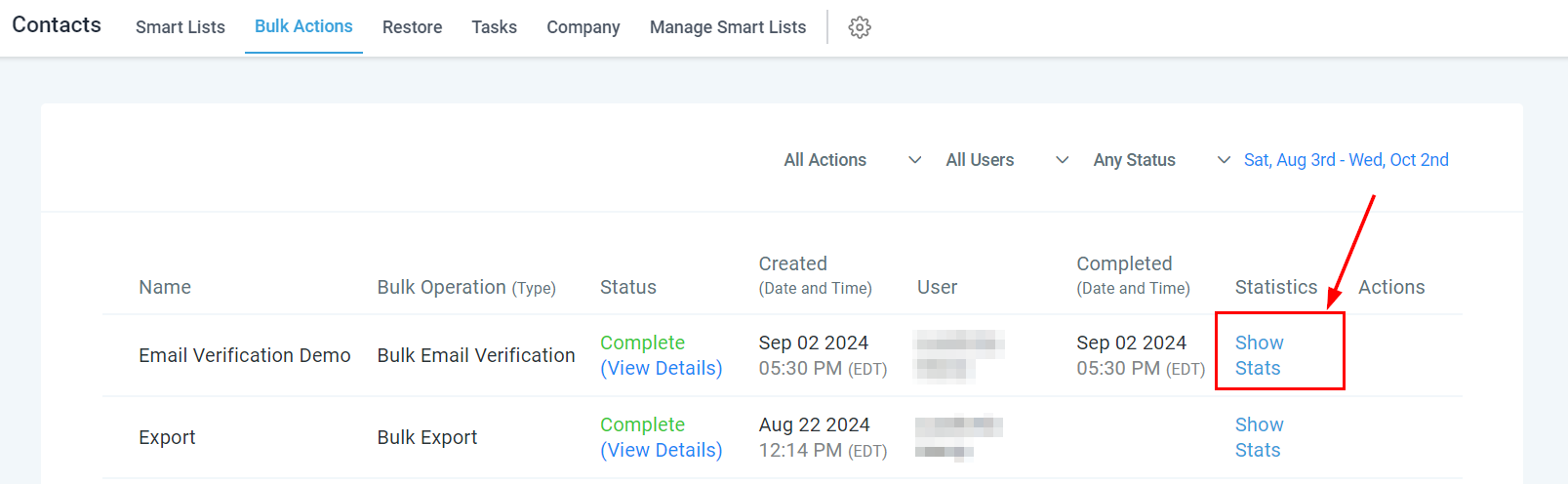Show Stats for Email Verification Demo
This screenshot has width=1568, height=484.
(x=1259, y=355)
